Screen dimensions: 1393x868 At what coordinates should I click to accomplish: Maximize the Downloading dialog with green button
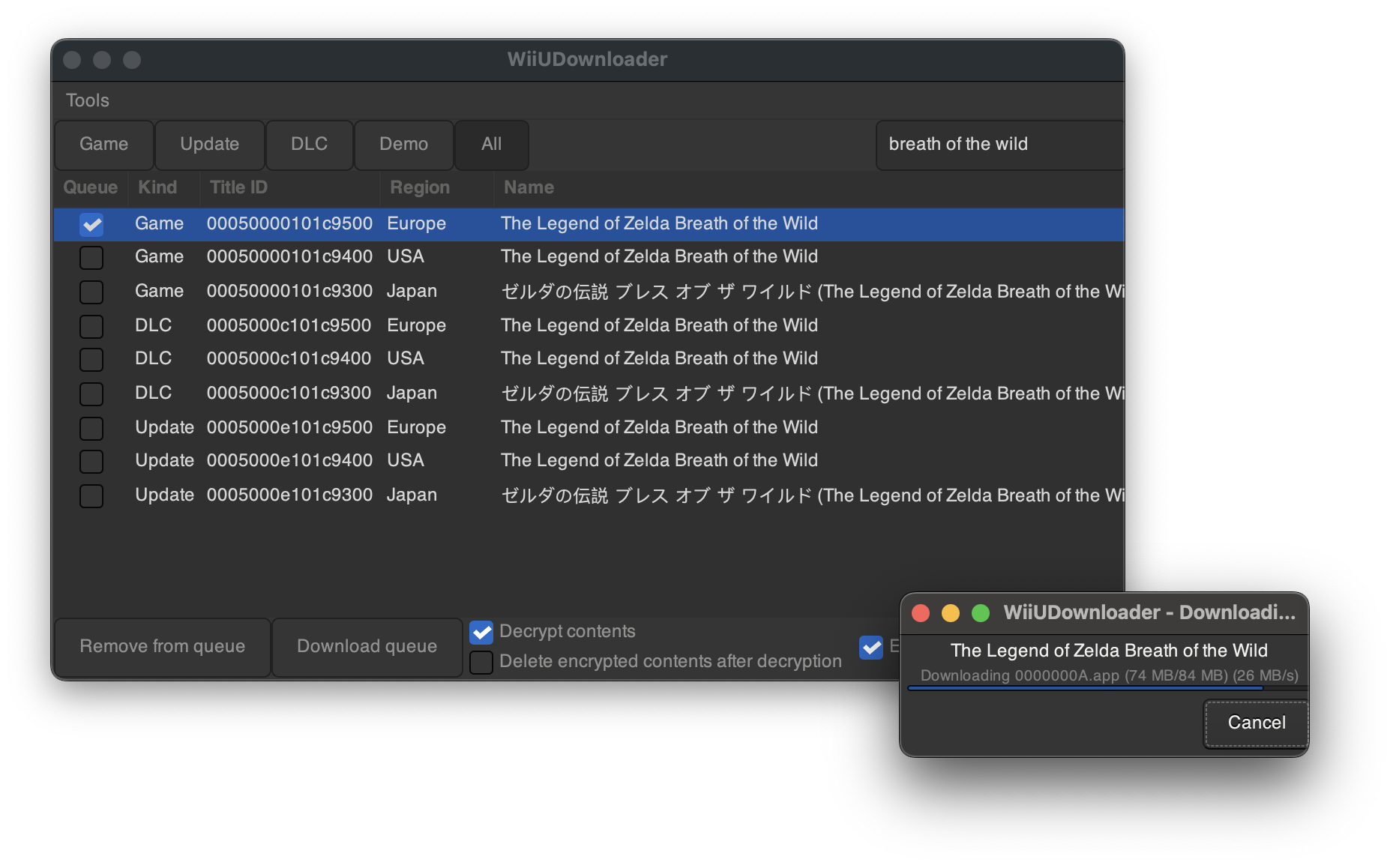point(981,613)
